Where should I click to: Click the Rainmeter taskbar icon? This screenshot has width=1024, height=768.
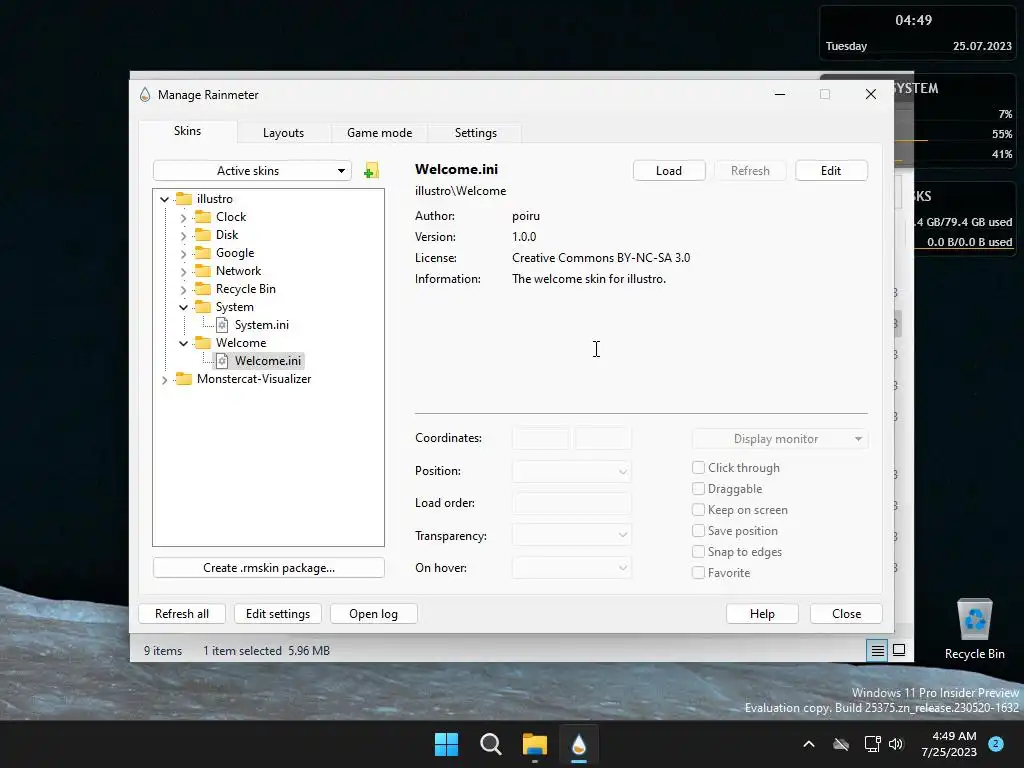(579, 744)
